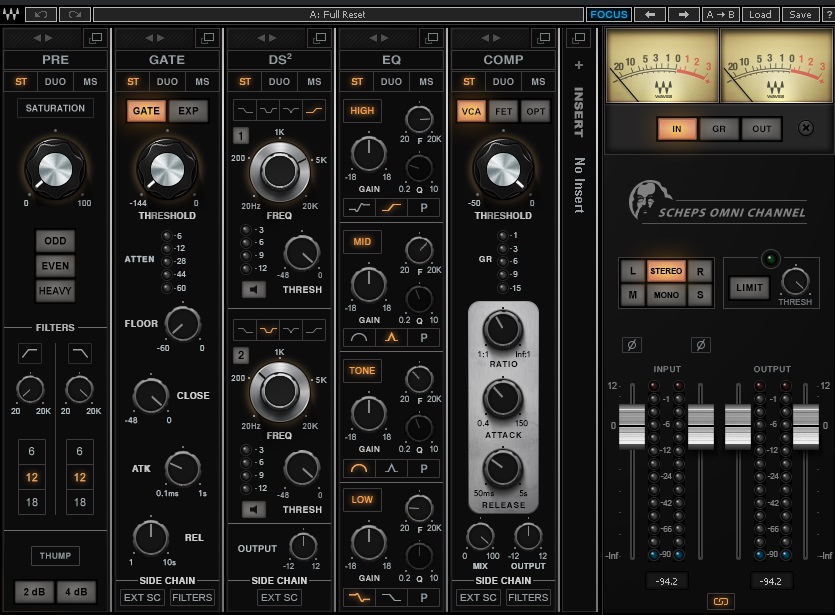Select FET compressor type
Image resolution: width=835 pixels, height=615 pixels.
(503, 111)
